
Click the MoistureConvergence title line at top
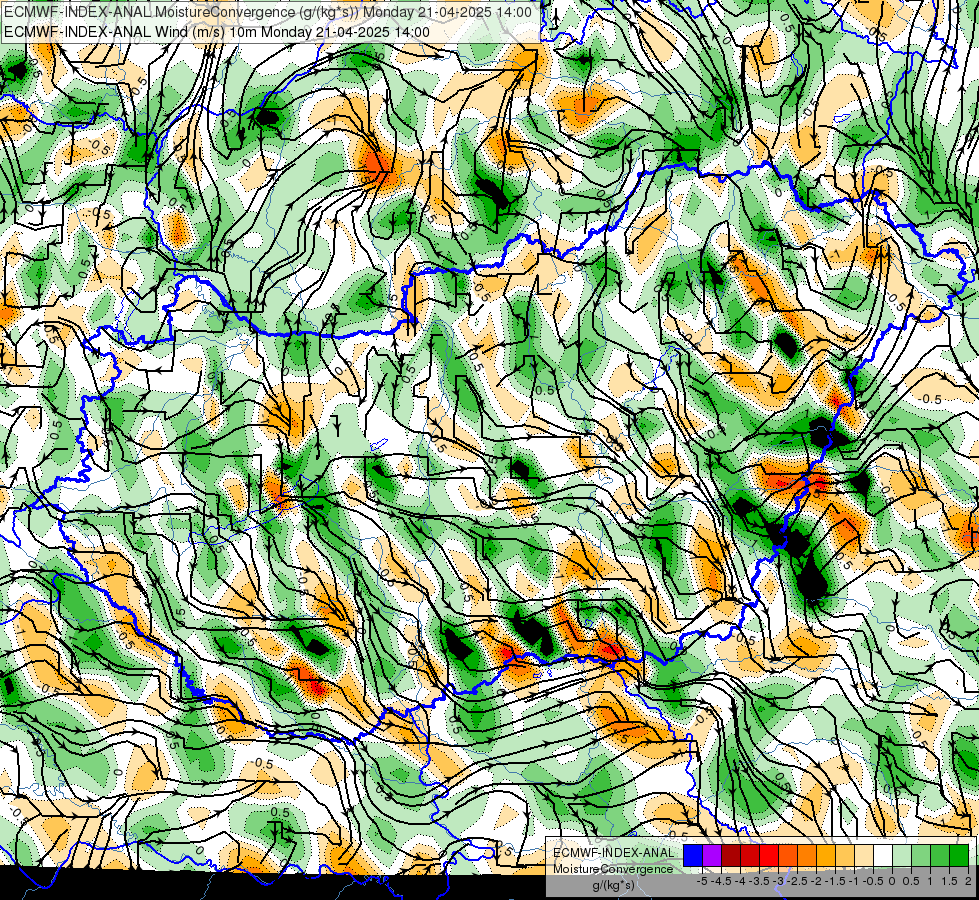268,12
